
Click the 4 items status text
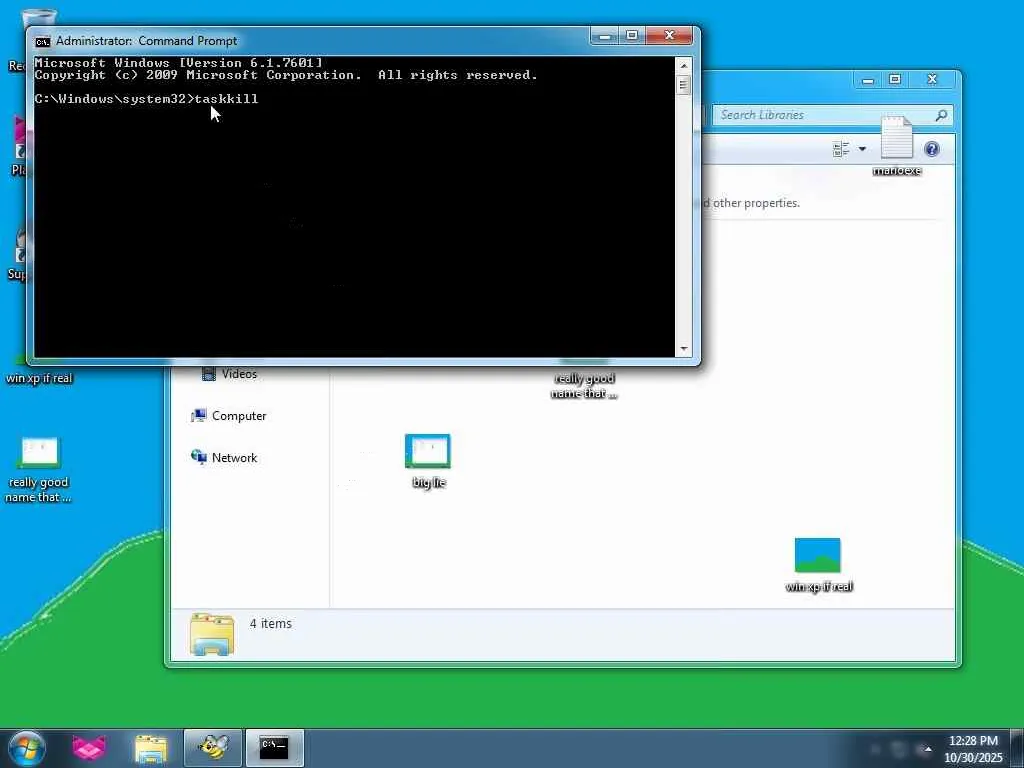click(270, 624)
